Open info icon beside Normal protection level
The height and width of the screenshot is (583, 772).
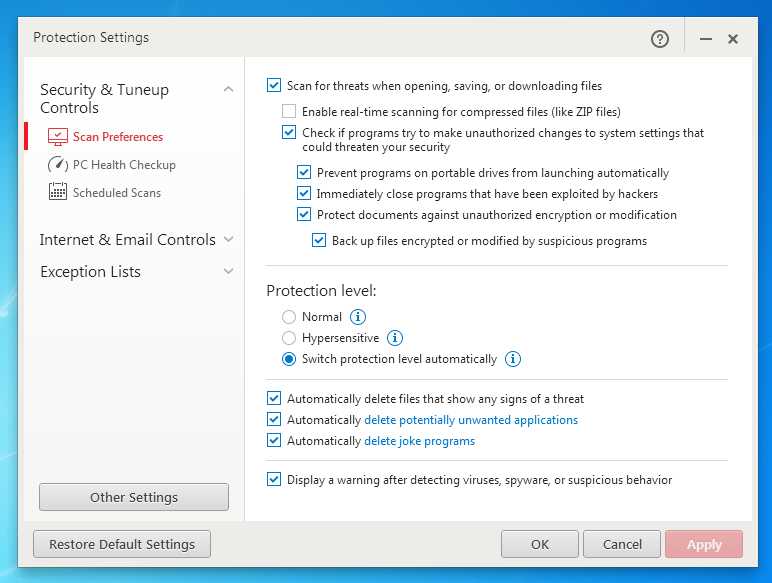click(358, 317)
